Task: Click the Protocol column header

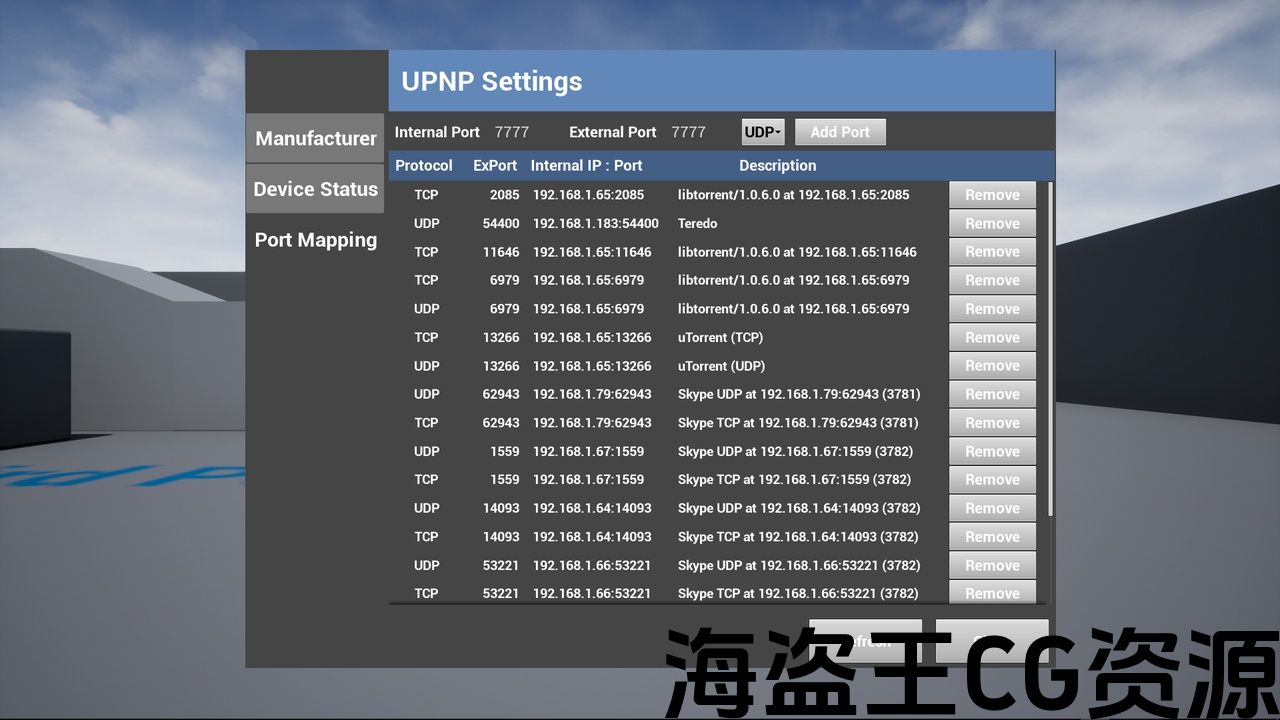Action: coord(424,166)
